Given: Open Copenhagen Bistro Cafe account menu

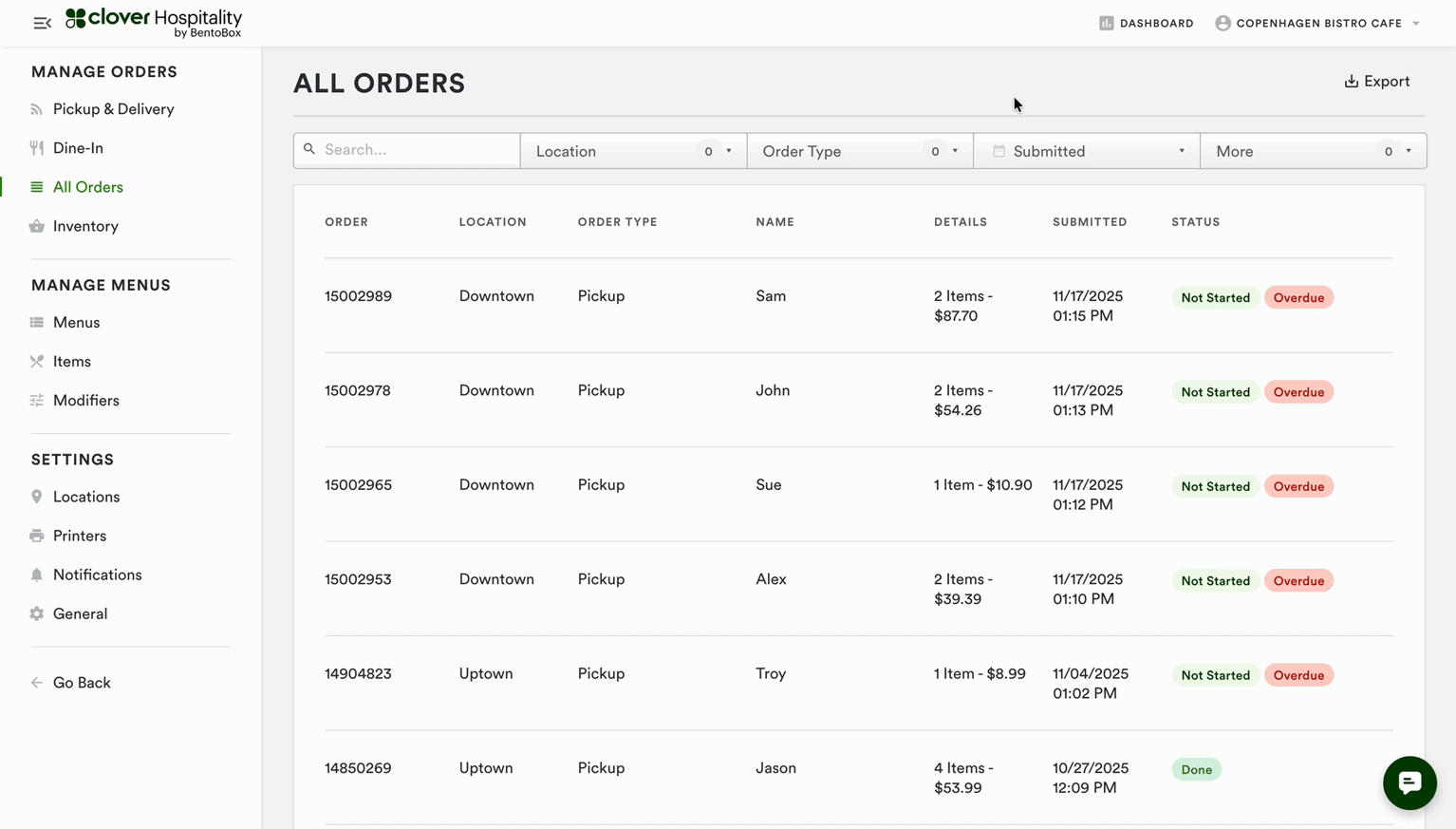Looking at the screenshot, I should (1317, 23).
